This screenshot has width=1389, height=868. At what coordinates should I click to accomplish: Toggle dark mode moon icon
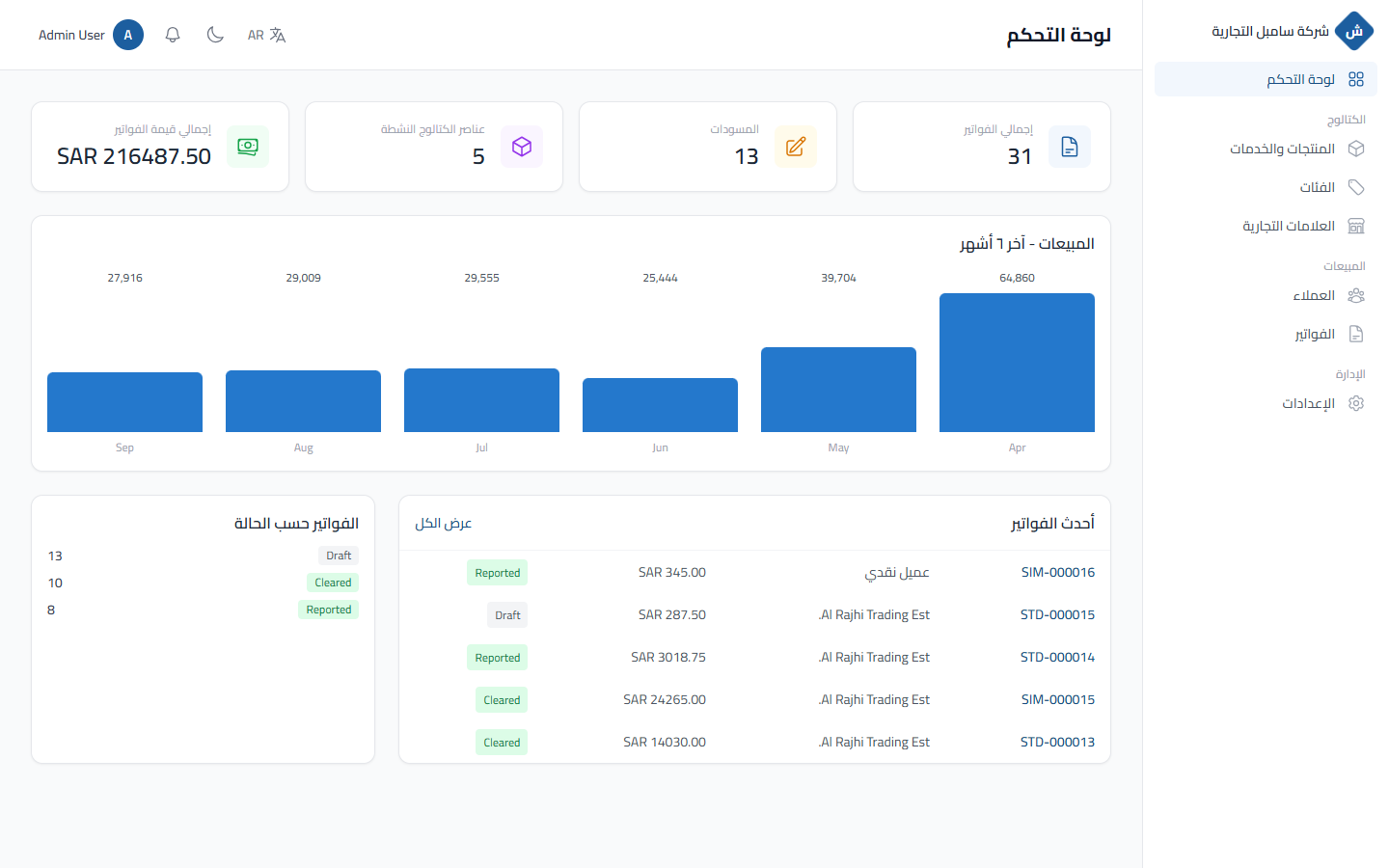click(215, 35)
